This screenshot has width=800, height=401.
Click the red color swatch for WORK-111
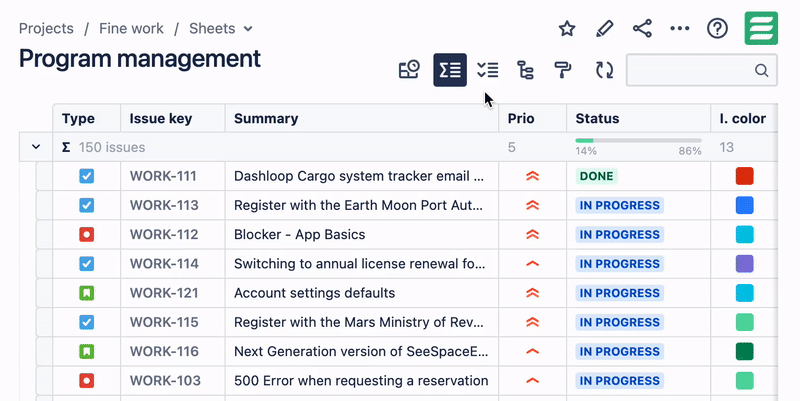[744, 176]
